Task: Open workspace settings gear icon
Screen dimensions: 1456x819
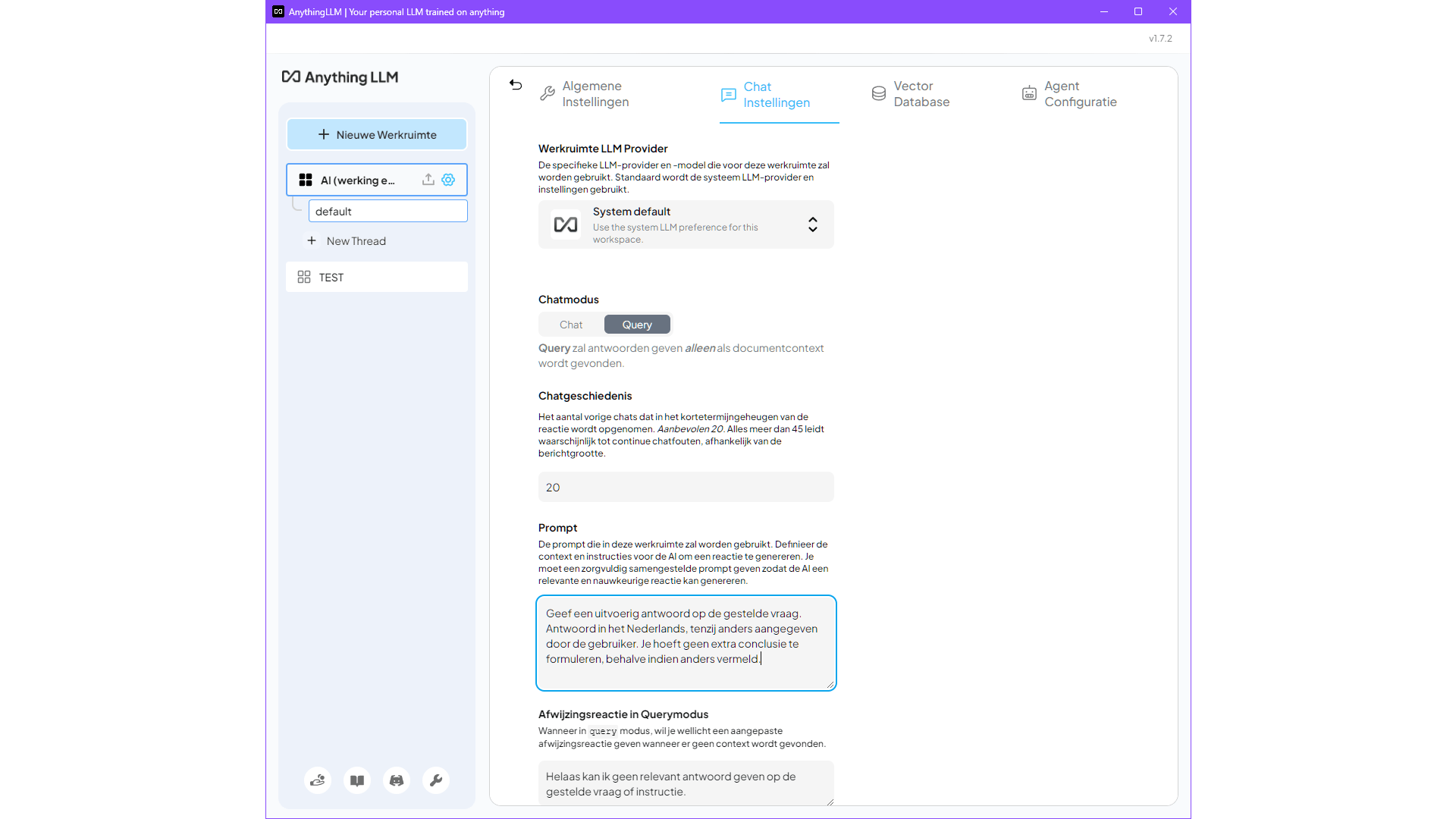Action: tap(448, 180)
